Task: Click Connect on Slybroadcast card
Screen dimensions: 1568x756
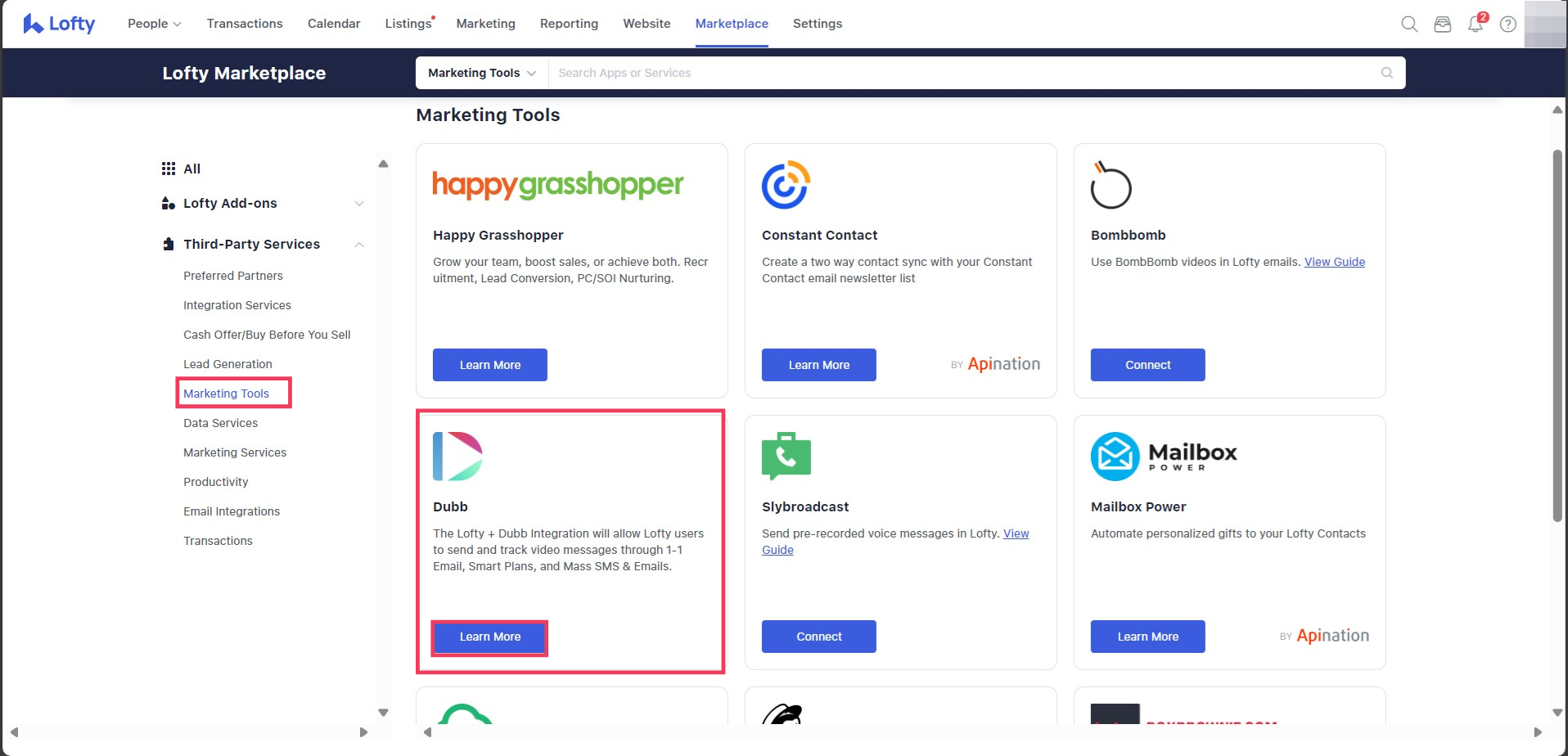Action: [819, 637]
